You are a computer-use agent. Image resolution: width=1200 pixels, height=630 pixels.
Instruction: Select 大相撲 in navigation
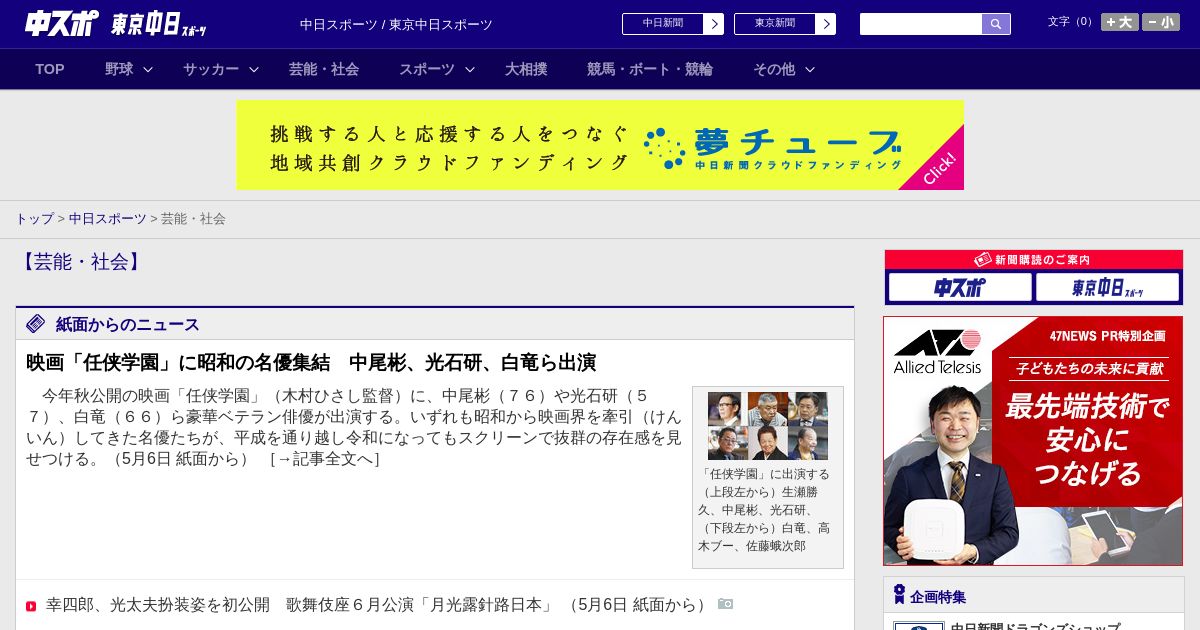[x=526, y=69]
